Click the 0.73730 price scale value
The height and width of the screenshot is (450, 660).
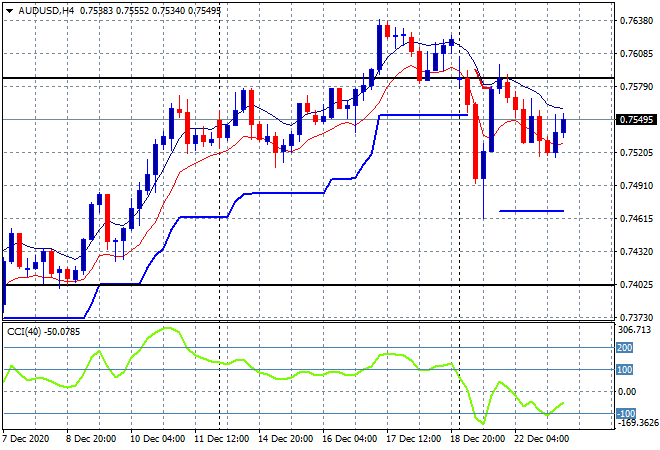click(637, 317)
